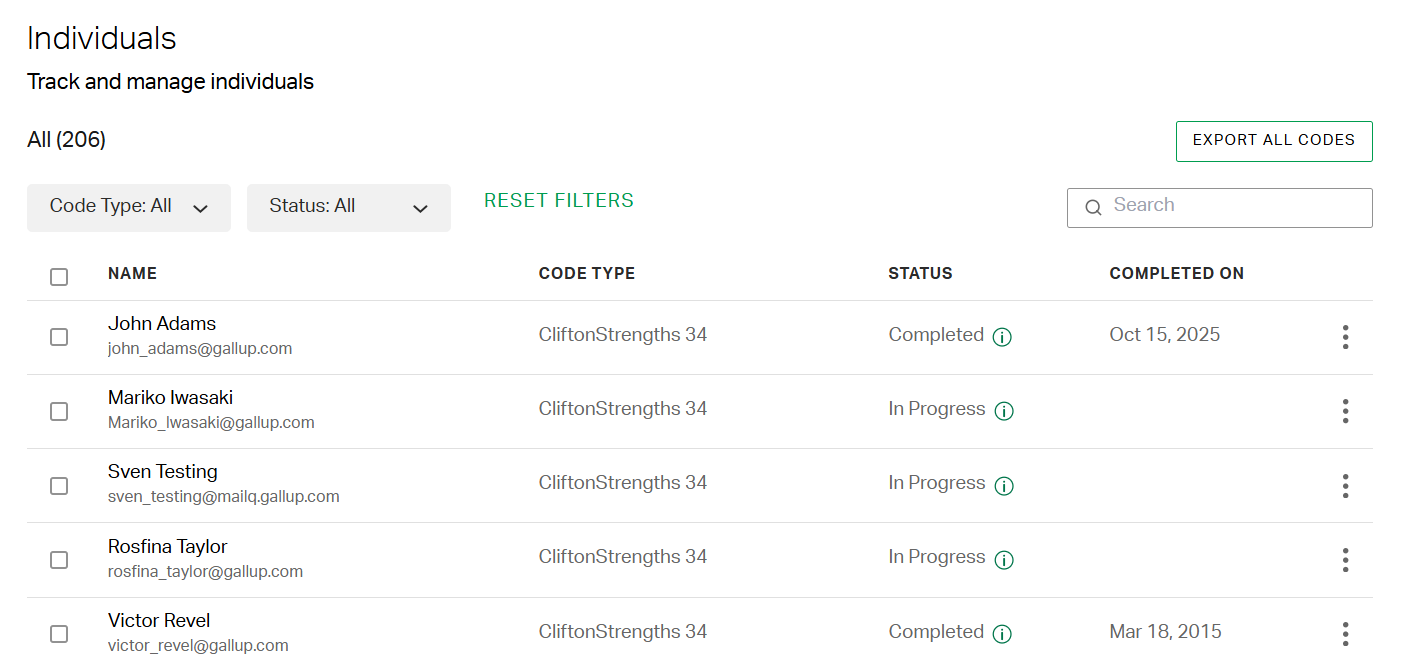Click CliftonStrengths 34 in Sven Testing row
The height and width of the screenshot is (667, 1406).
(x=623, y=483)
